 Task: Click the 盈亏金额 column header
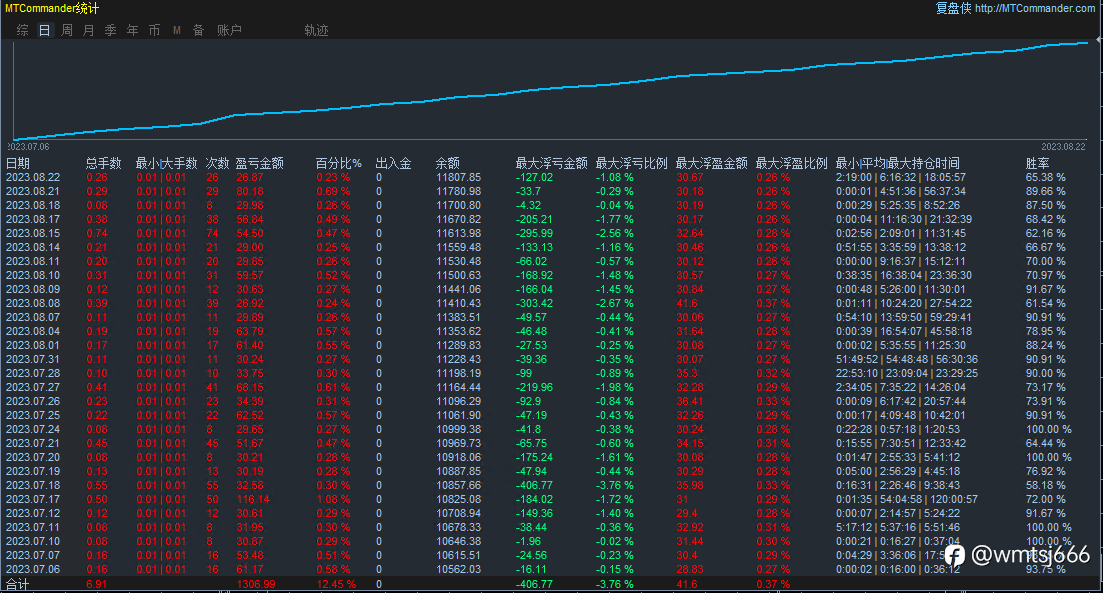pyautogui.click(x=260, y=163)
